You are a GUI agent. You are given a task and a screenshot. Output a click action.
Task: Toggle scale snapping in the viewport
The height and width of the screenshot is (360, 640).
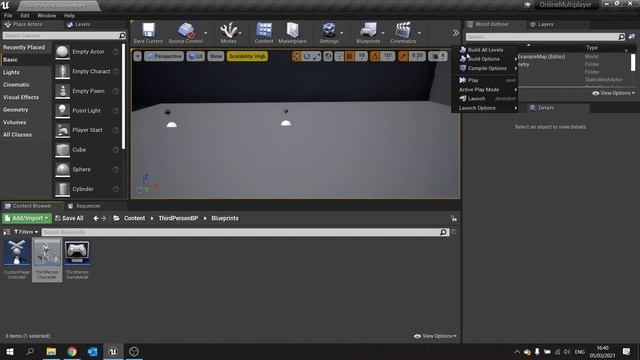pos(403,56)
